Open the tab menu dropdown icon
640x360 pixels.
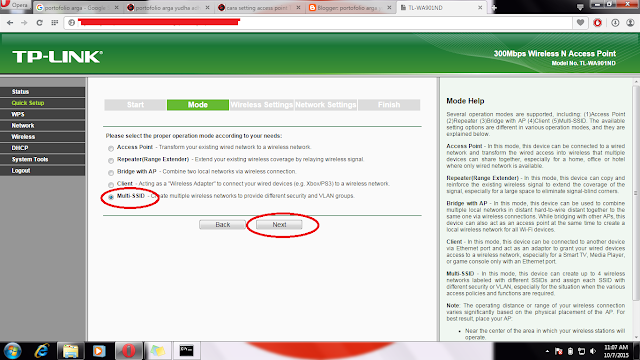click(580, 7)
